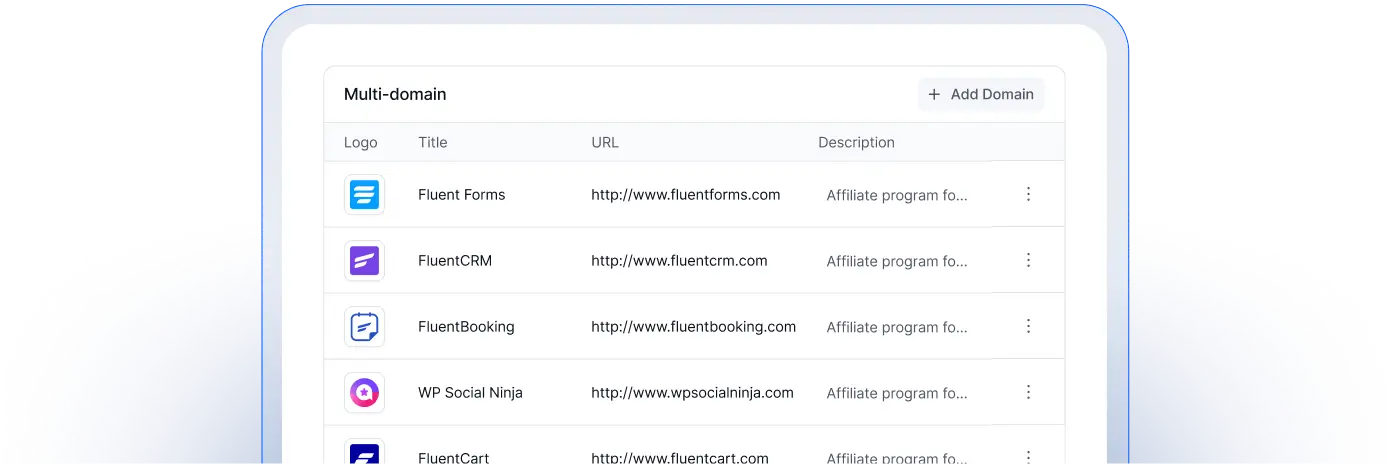Click the http://www.fluentforms.com URL
The height and width of the screenshot is (464, 1388).
click(686, 194)
